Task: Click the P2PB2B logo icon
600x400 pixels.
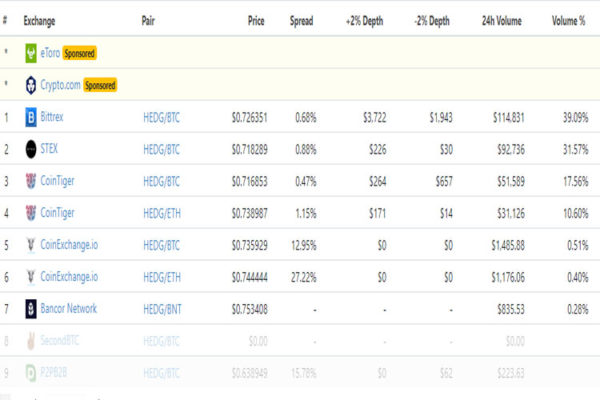Action: tap(31, 373)
